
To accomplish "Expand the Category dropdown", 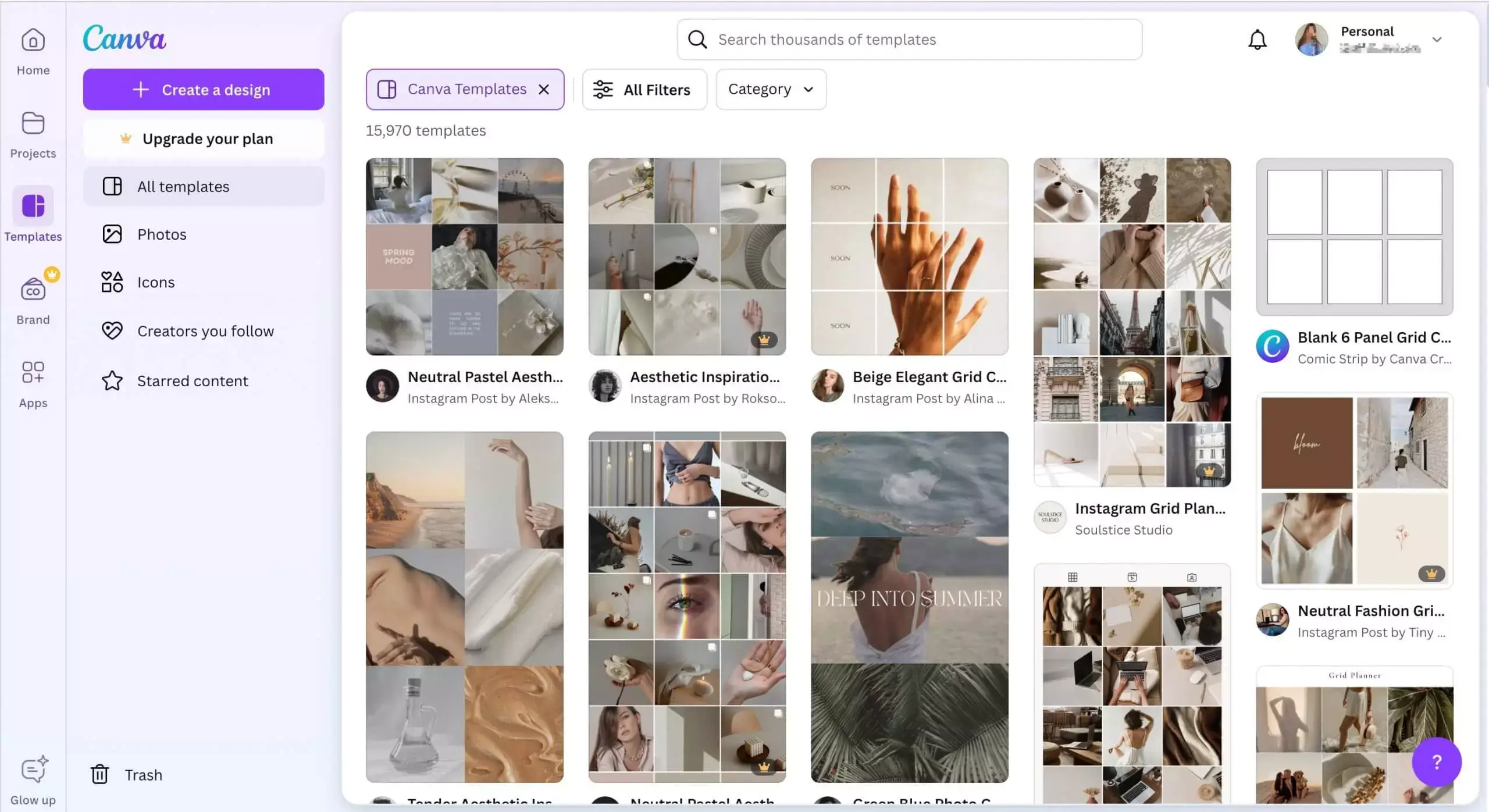I will coord(771,90).
